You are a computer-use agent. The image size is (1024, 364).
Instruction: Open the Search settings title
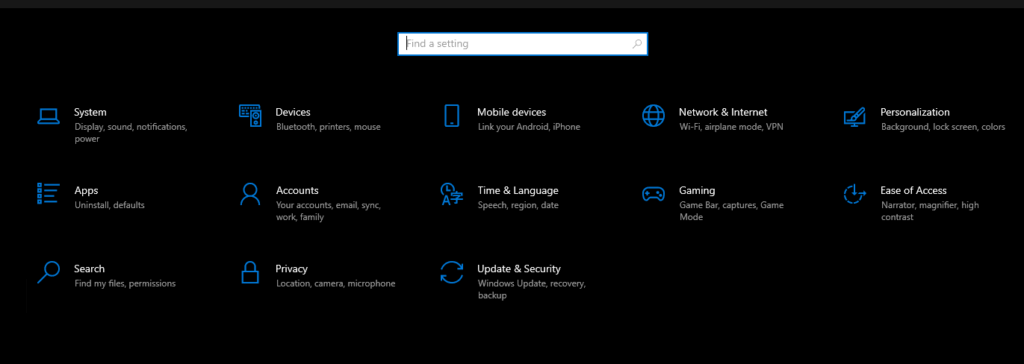pos(89,269)
